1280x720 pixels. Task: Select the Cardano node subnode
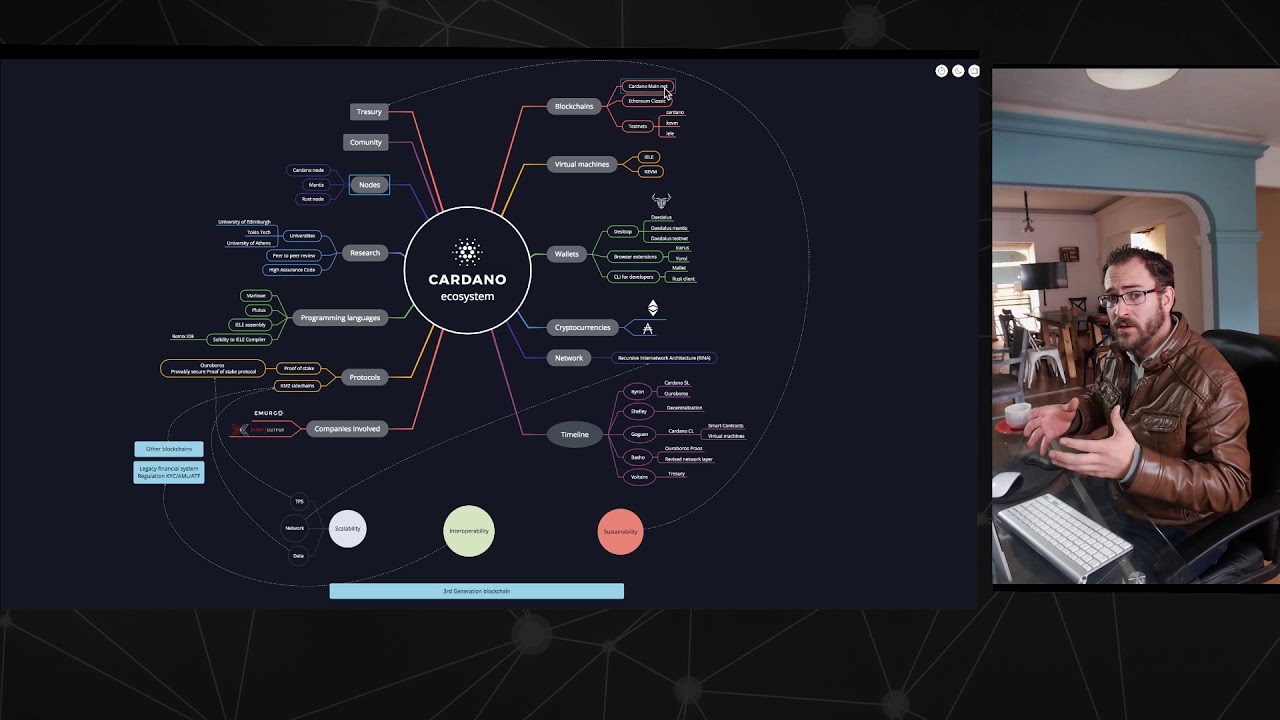click(308, 170)
